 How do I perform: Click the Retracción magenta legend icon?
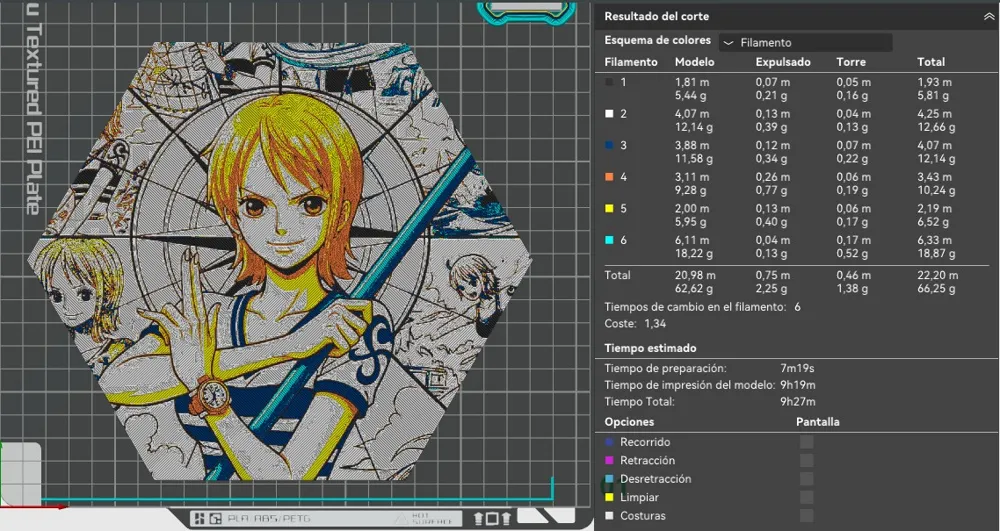point(609,460)
